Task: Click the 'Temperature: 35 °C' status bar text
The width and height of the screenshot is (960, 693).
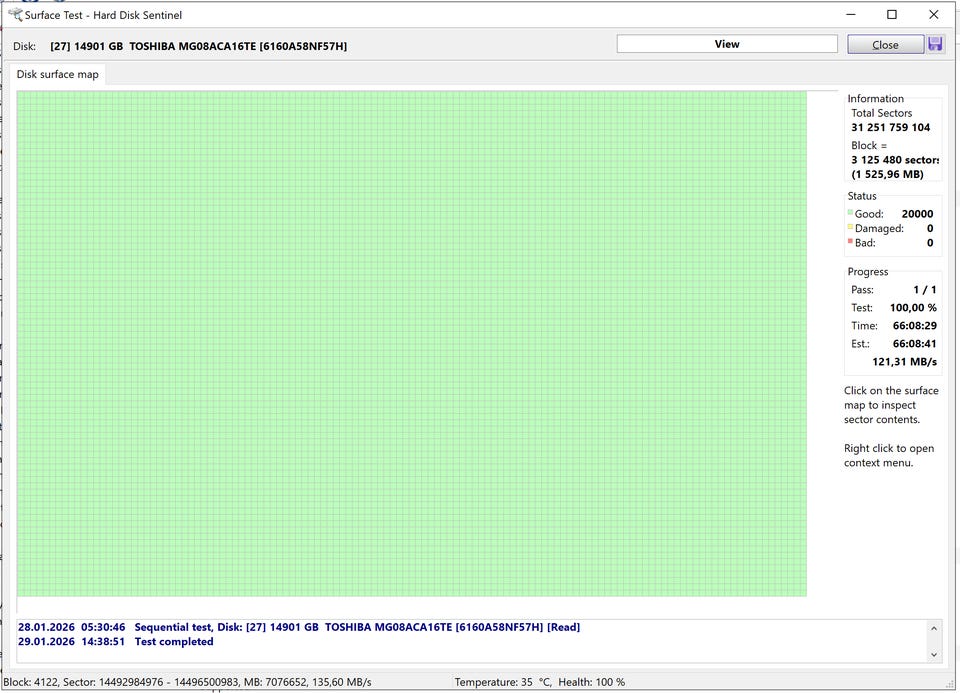Action: point(503,682)
